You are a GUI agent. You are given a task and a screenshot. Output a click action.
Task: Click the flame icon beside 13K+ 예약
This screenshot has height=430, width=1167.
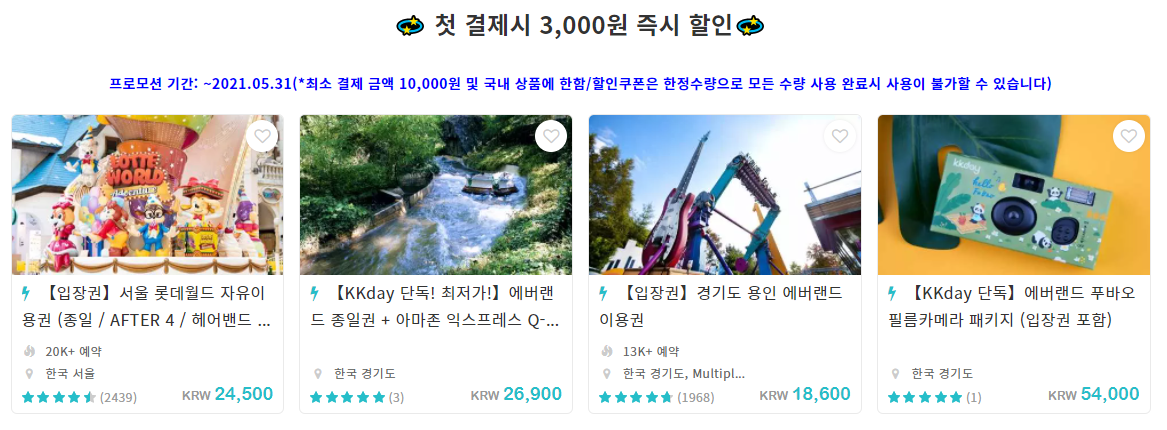[607, 351]
